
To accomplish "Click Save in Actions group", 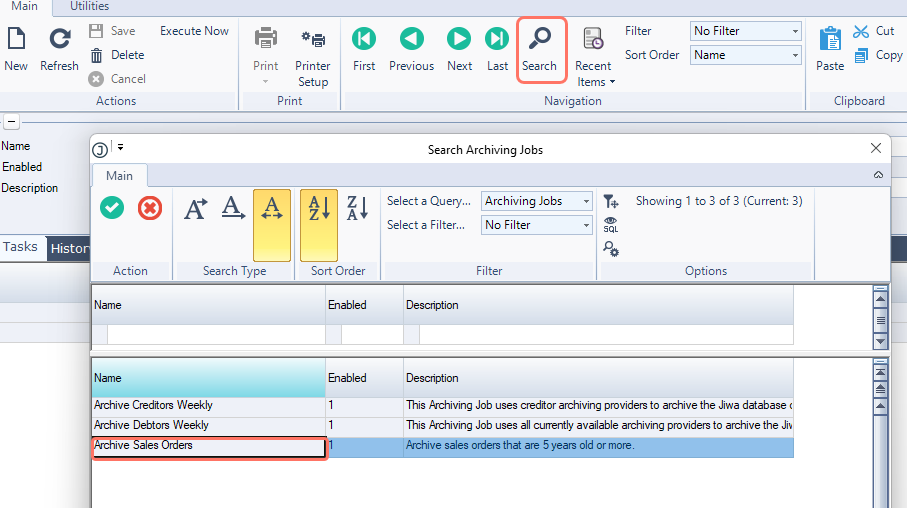I will pyautogui.click(x=113, y=31).
